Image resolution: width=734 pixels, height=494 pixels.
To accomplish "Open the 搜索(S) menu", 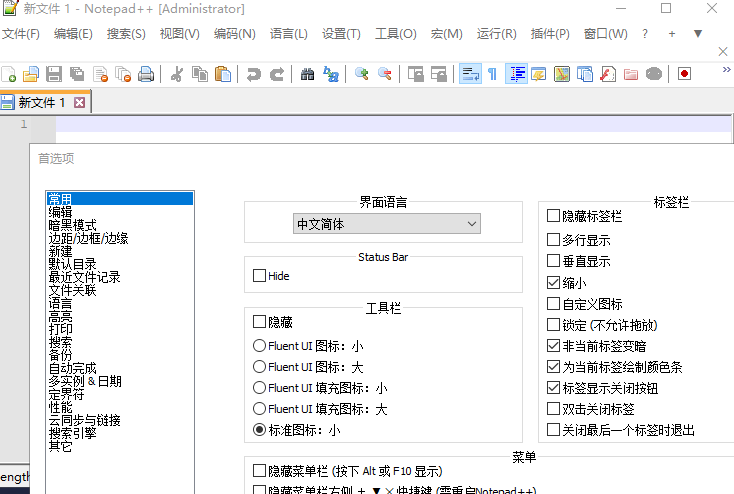I will [x=126, y=34].
